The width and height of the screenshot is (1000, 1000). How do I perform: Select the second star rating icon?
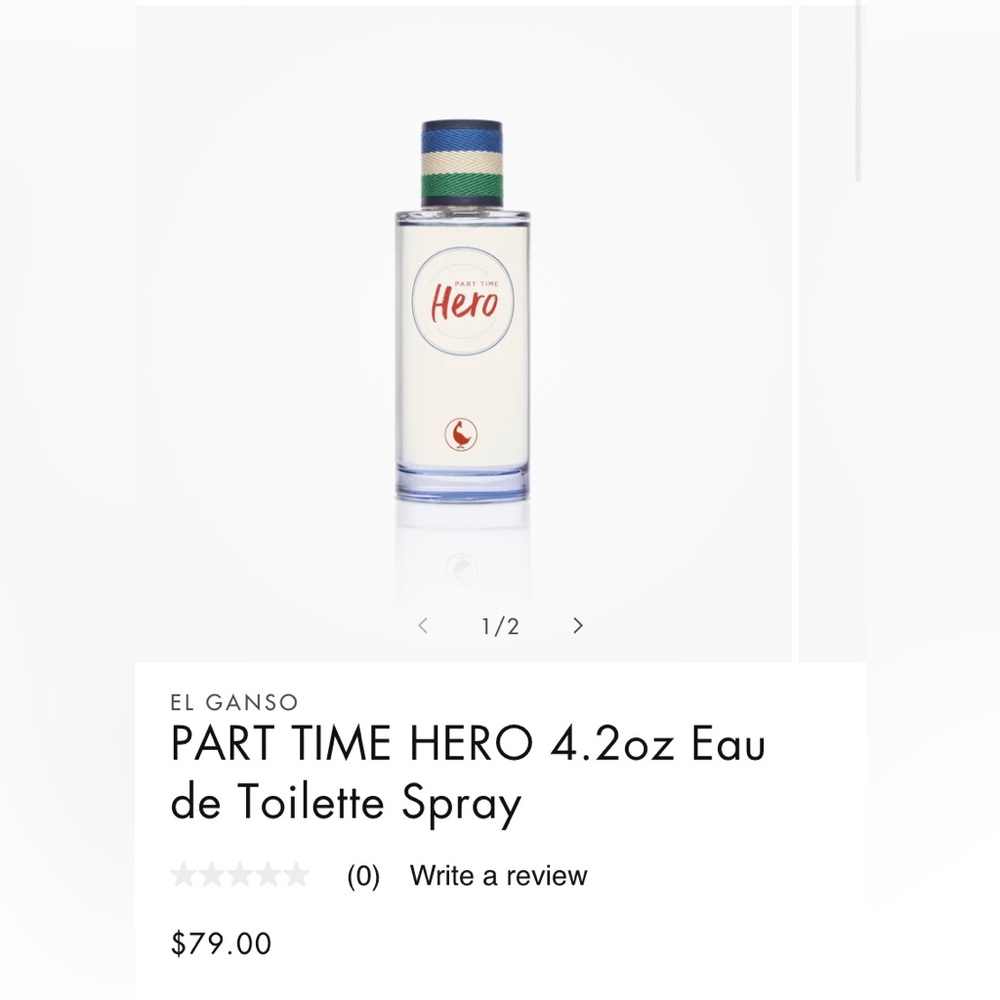click(212, 875)
